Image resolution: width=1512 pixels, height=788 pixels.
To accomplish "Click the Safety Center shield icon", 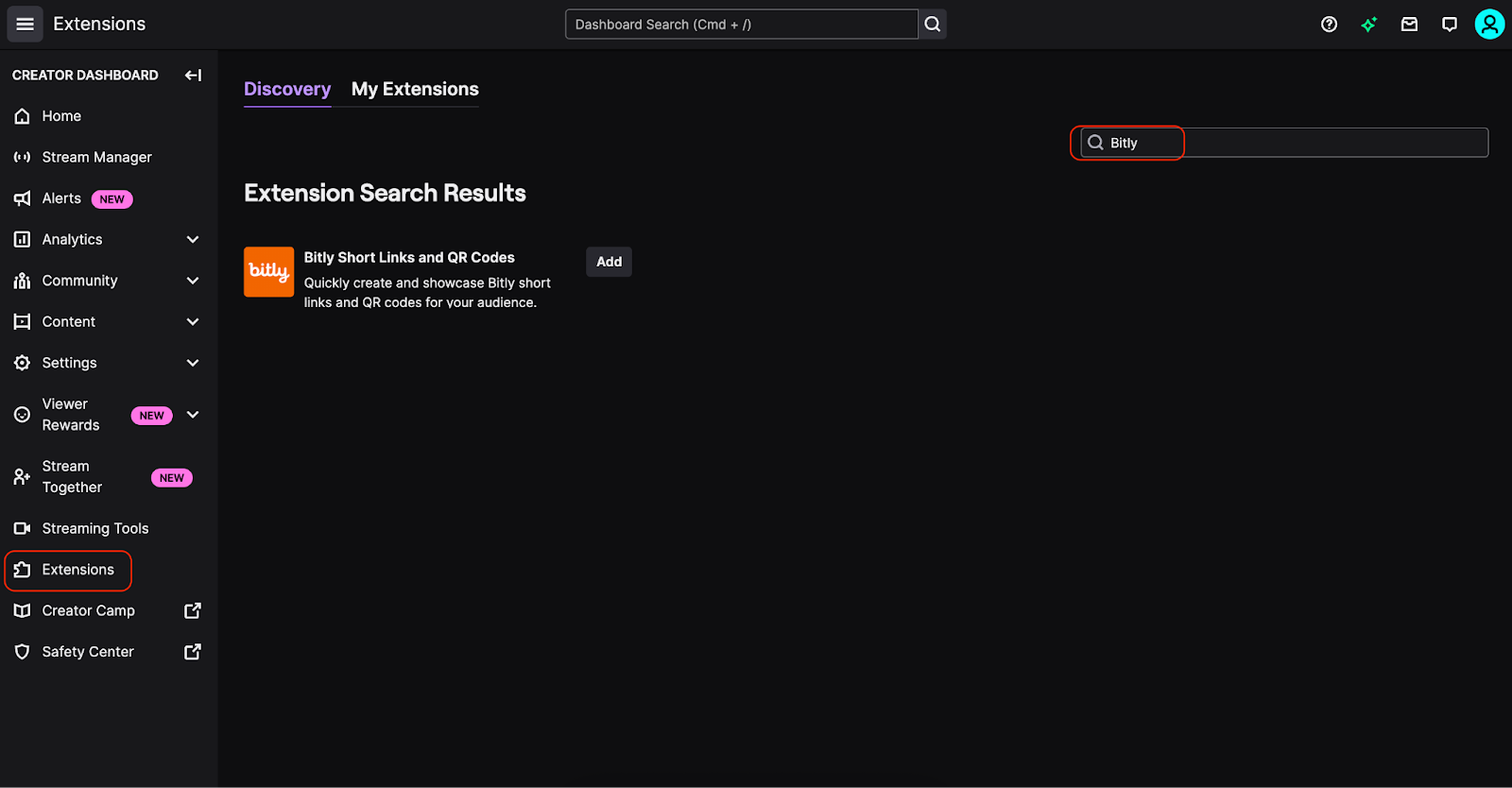I will (22, 652).
